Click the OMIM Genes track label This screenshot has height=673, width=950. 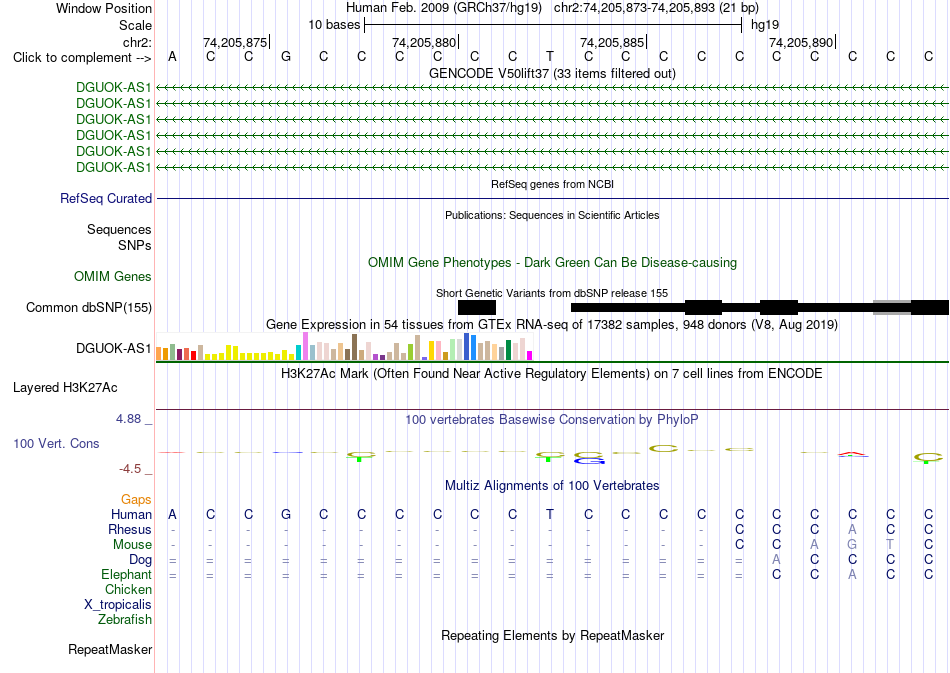pyautogui.click(x=113, y=277)
